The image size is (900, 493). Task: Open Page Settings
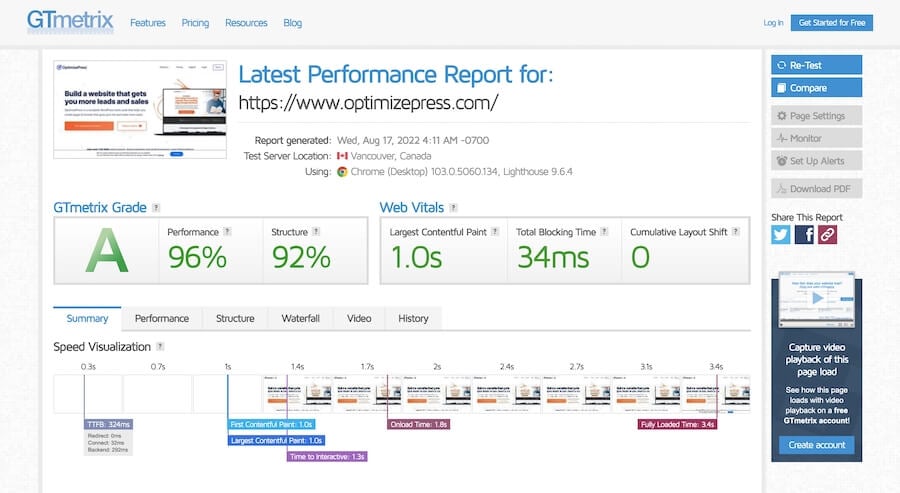pos(816,115)
